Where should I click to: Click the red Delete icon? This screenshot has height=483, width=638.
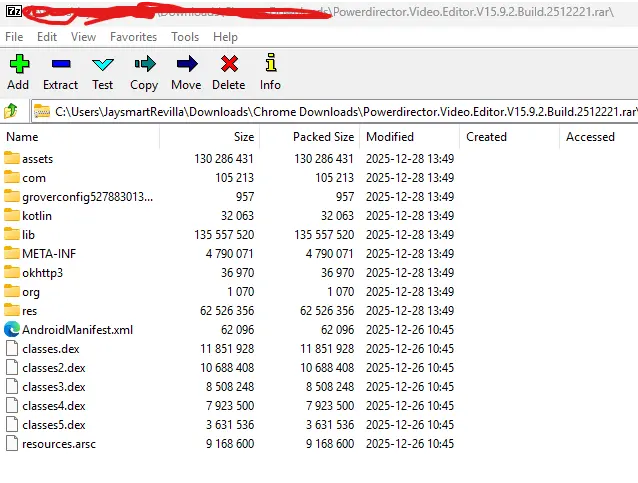tap(229, 64)
